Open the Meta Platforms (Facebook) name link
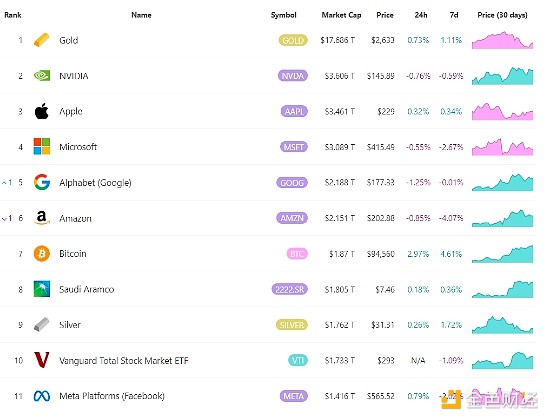Viewport: 549px width, 420px height. click(112, 396)
